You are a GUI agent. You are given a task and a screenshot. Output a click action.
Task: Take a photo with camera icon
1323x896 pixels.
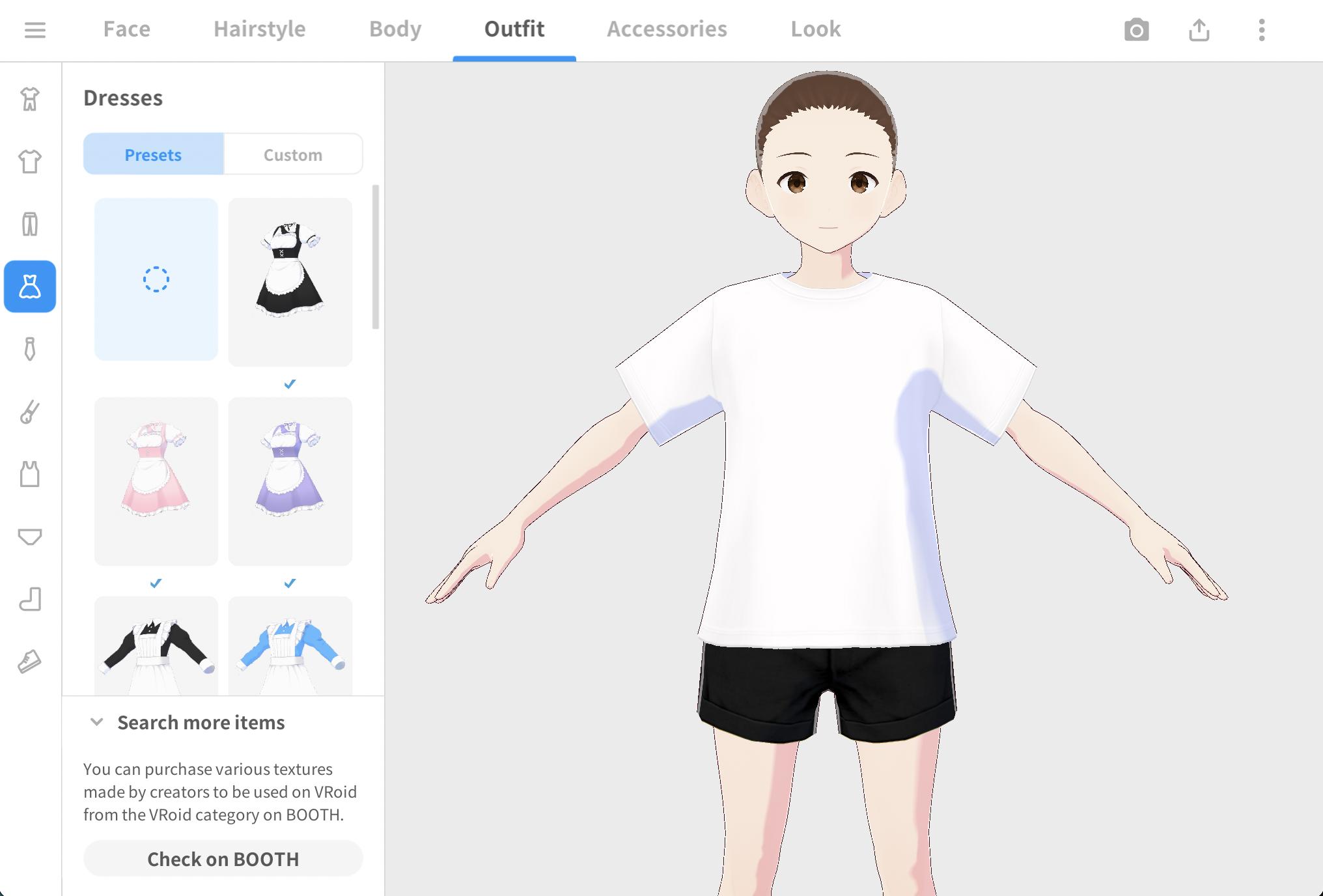[x=1136, y=30]
